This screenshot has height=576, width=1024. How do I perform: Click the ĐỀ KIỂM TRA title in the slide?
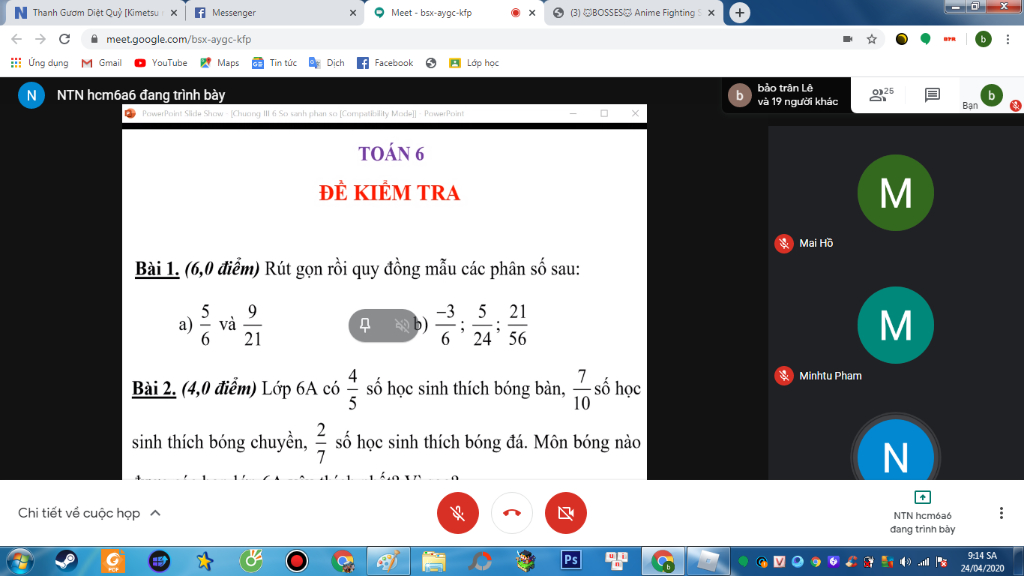389,193
